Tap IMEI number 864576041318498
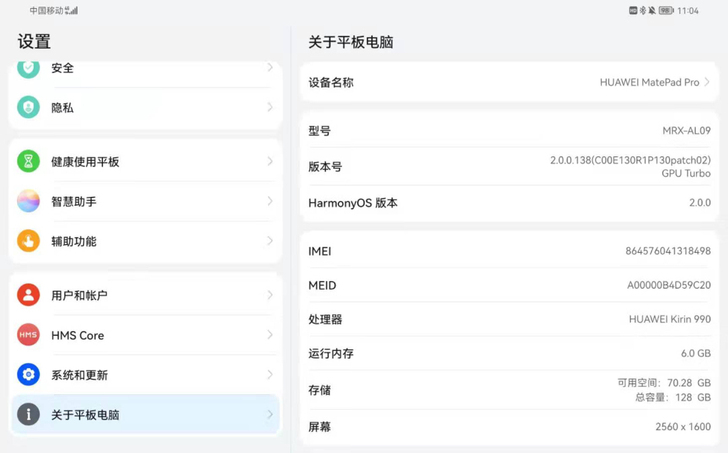The image size is (728, 453). (668, 251)
